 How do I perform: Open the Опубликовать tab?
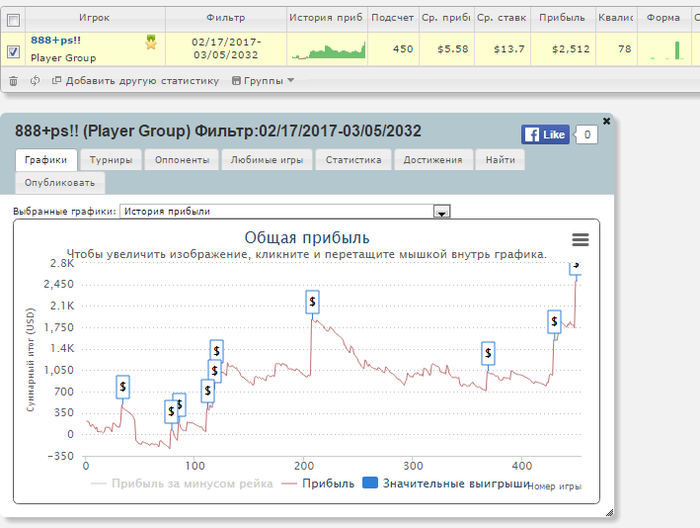click(x=60, y=183)
